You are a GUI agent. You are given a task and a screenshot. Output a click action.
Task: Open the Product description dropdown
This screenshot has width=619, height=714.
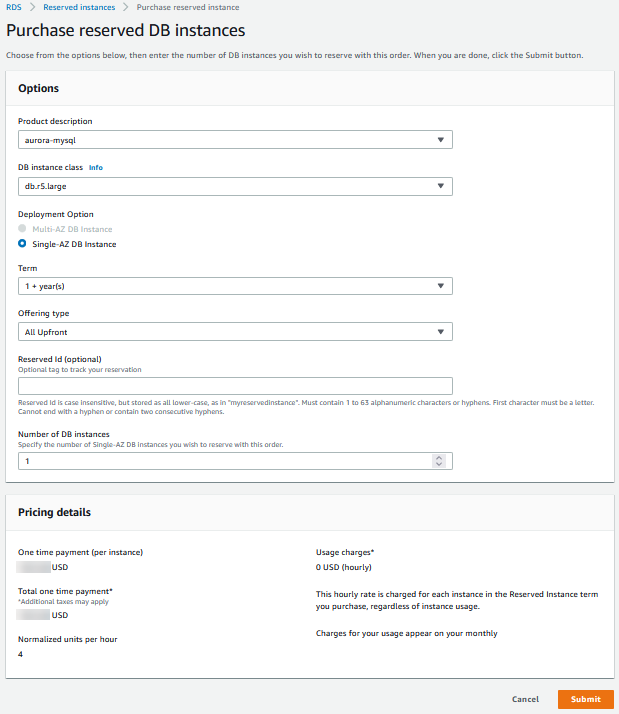point(235,140)
